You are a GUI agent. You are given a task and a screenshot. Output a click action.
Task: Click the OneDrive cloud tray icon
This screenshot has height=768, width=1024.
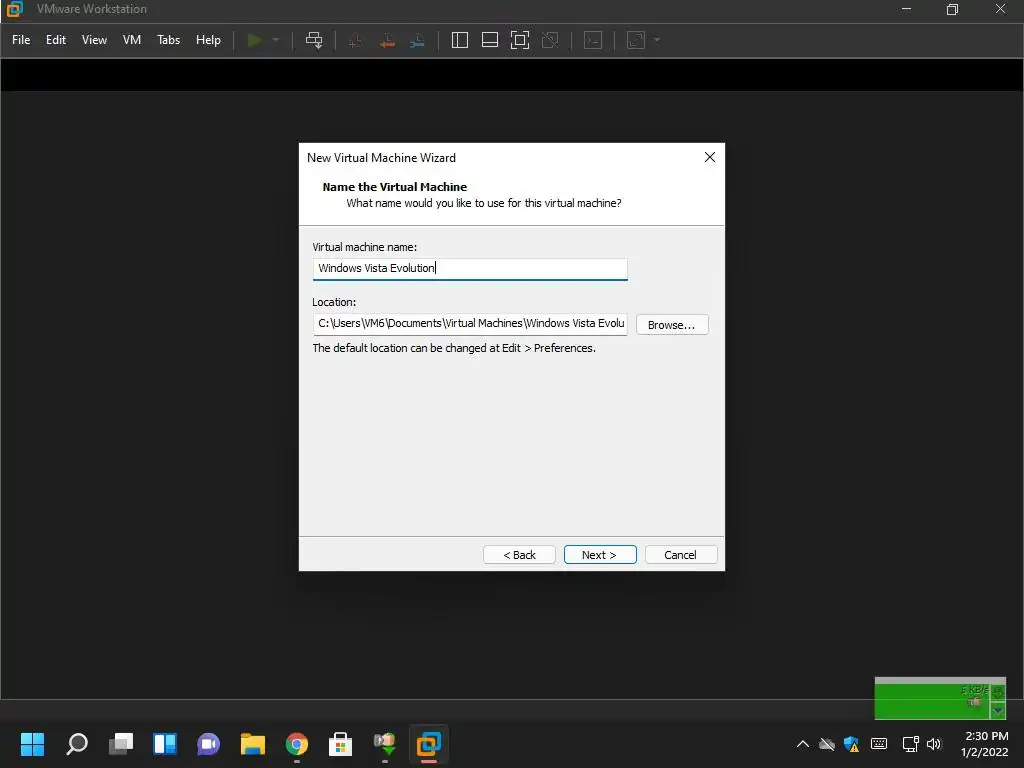click(x=827, y=744)
